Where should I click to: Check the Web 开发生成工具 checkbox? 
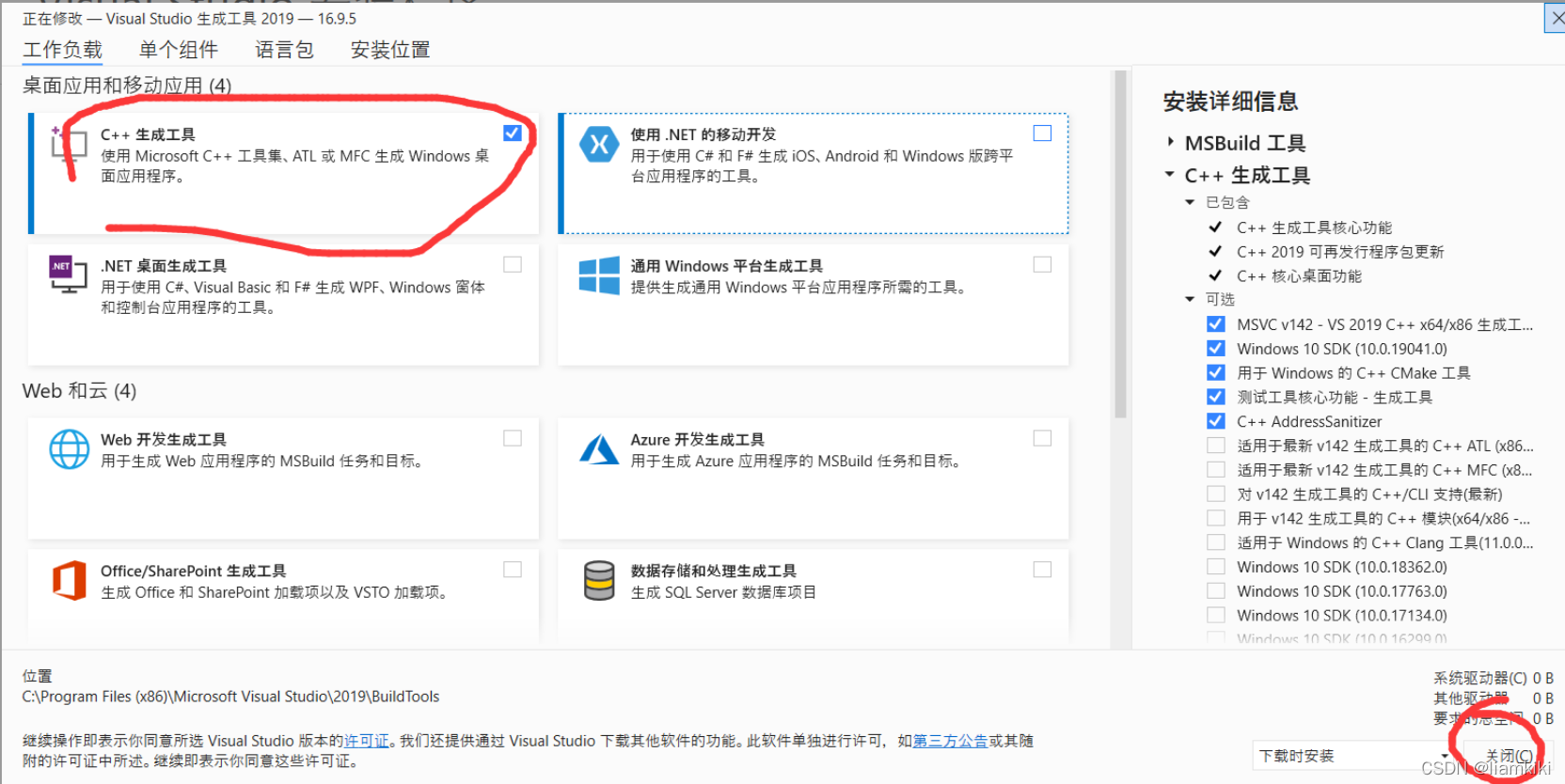(x=513, y=438)
